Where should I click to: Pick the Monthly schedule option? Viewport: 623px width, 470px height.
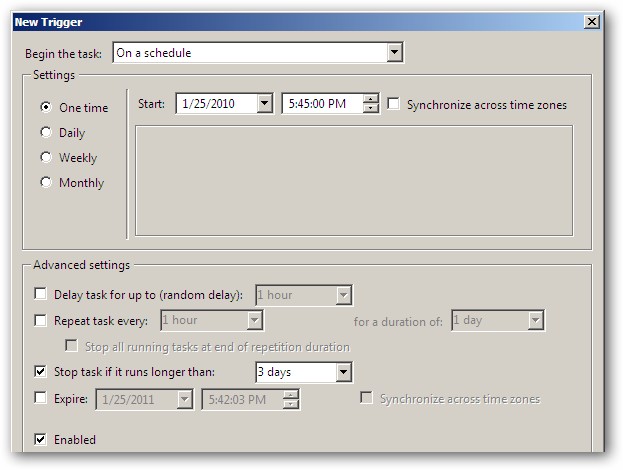coord(46,182)
